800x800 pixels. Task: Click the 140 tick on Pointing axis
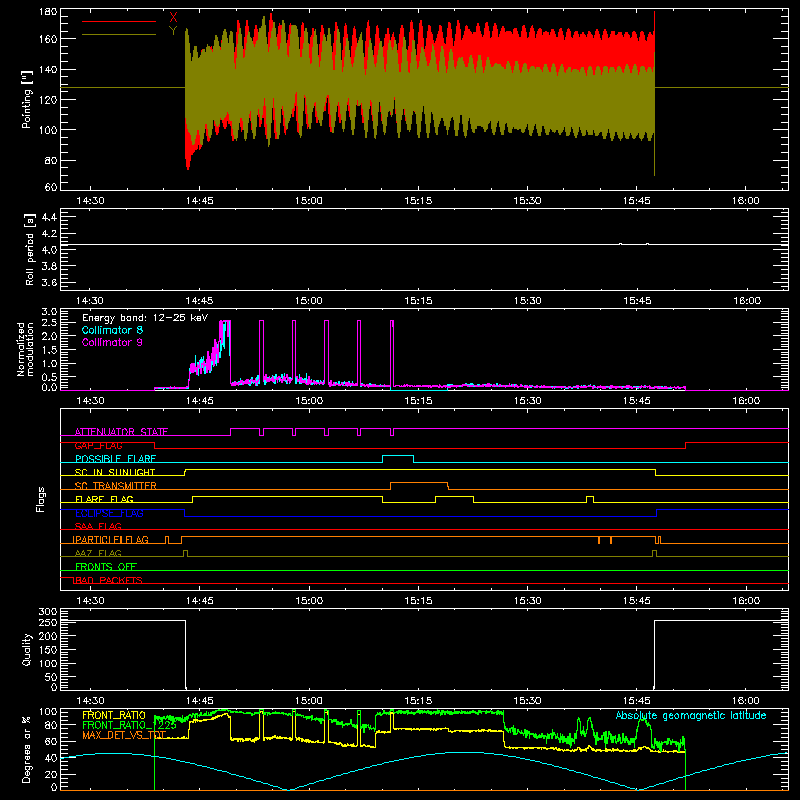click(48, 69)
